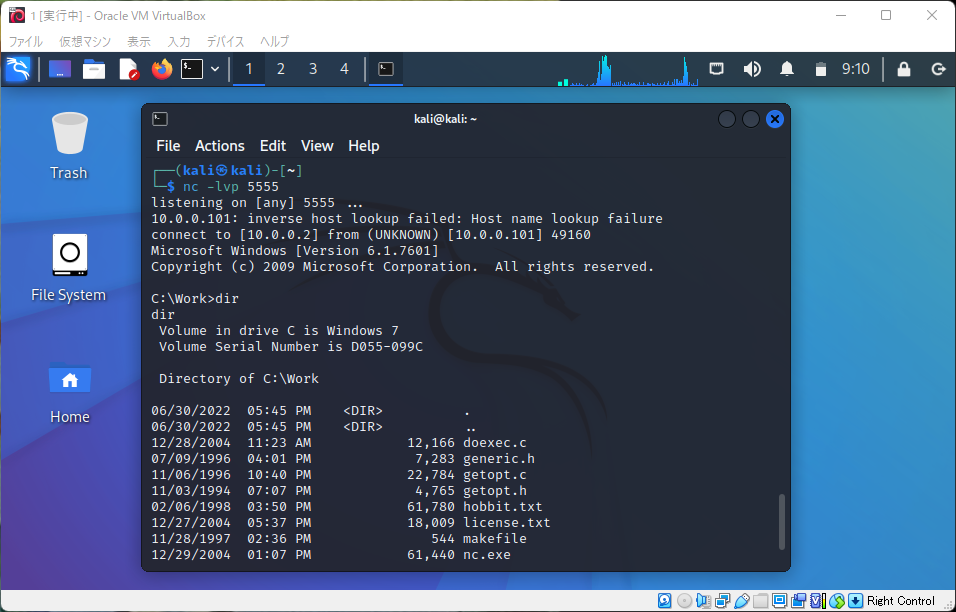
Task: Open VirtualBox 表示 menu
Action: [138, 41]
